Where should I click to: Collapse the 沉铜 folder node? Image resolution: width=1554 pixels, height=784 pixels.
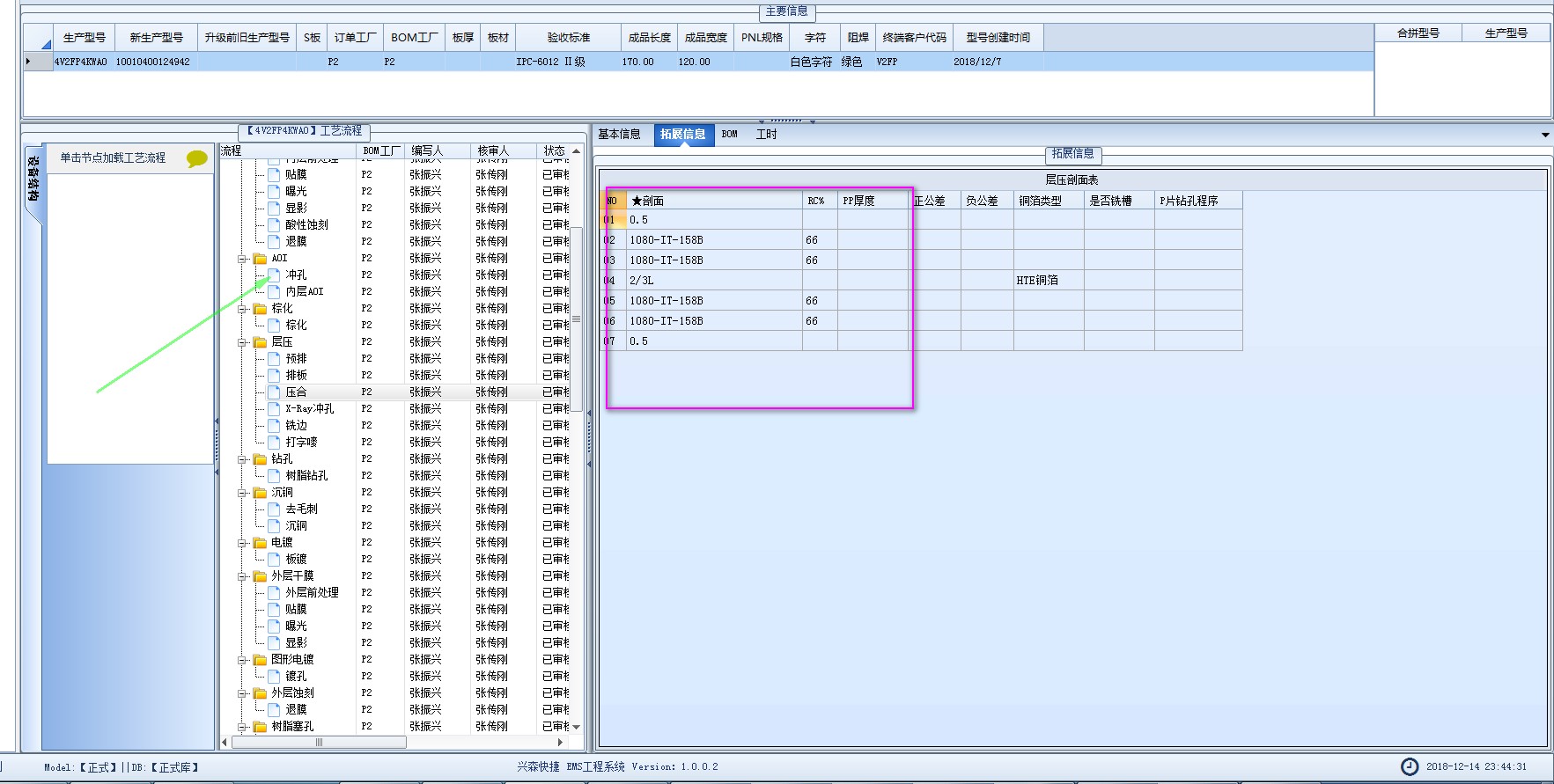[x=242, y=493]
